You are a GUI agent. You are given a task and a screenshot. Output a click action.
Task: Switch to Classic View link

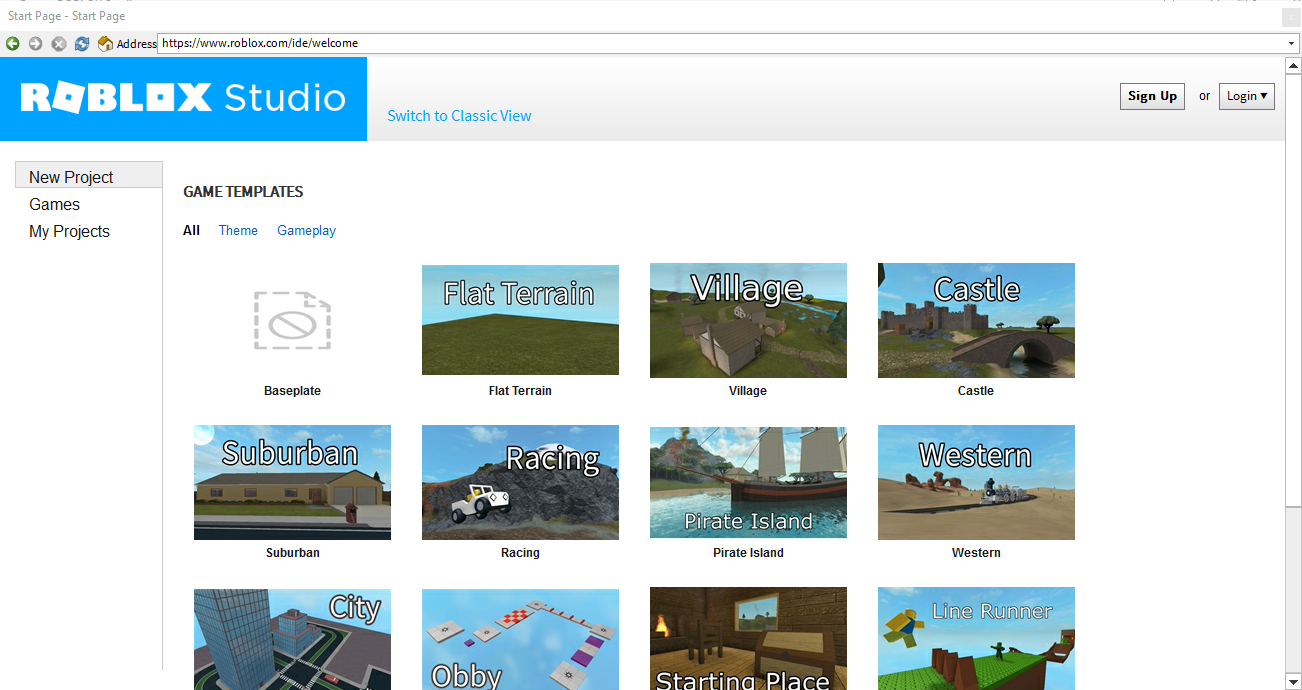click(x=459, y=116)
